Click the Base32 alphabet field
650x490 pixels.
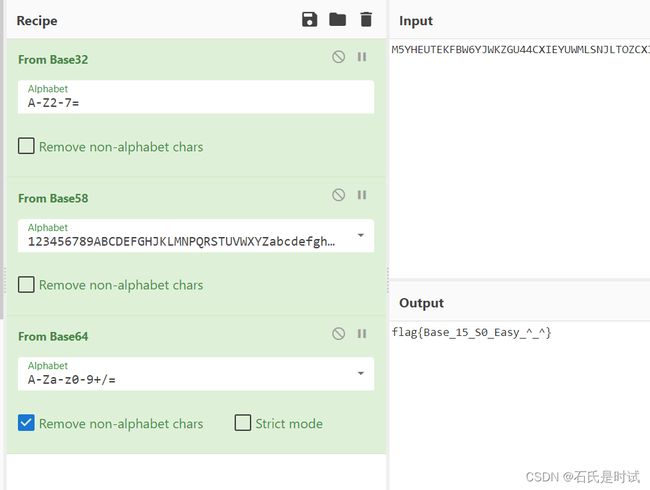point(196,97)
